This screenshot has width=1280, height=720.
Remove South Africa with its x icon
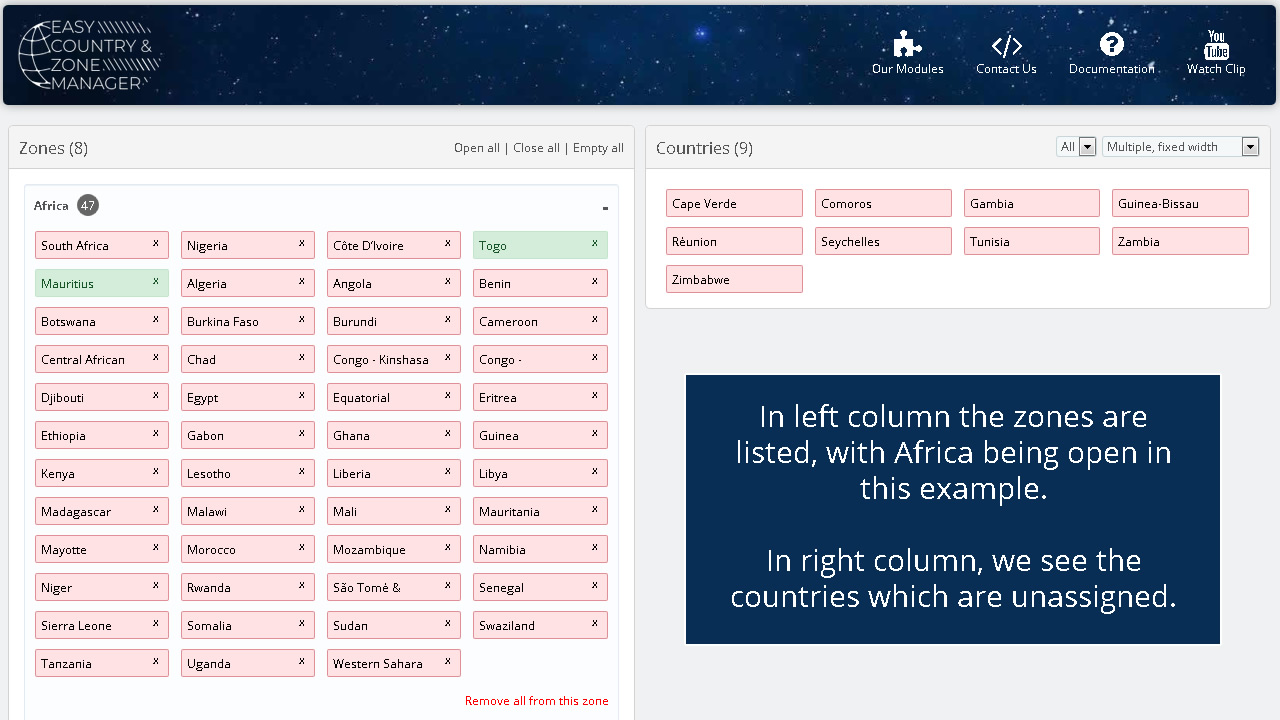156,243
